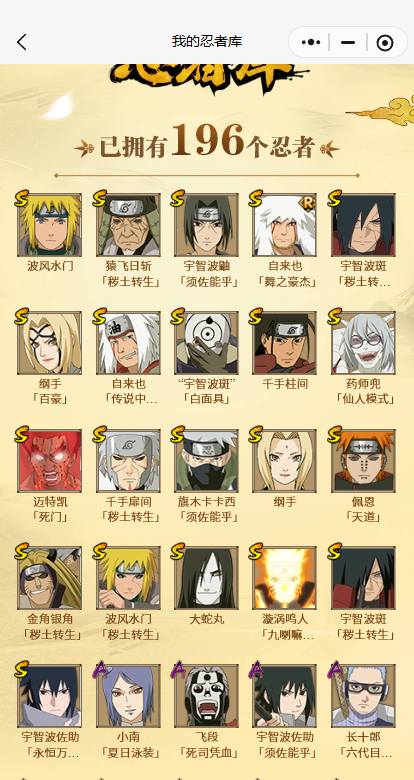Screen dimensions: 414x780
Task: Select the red 迈特凯「死门」portrait
Action: tap(50, 461)
